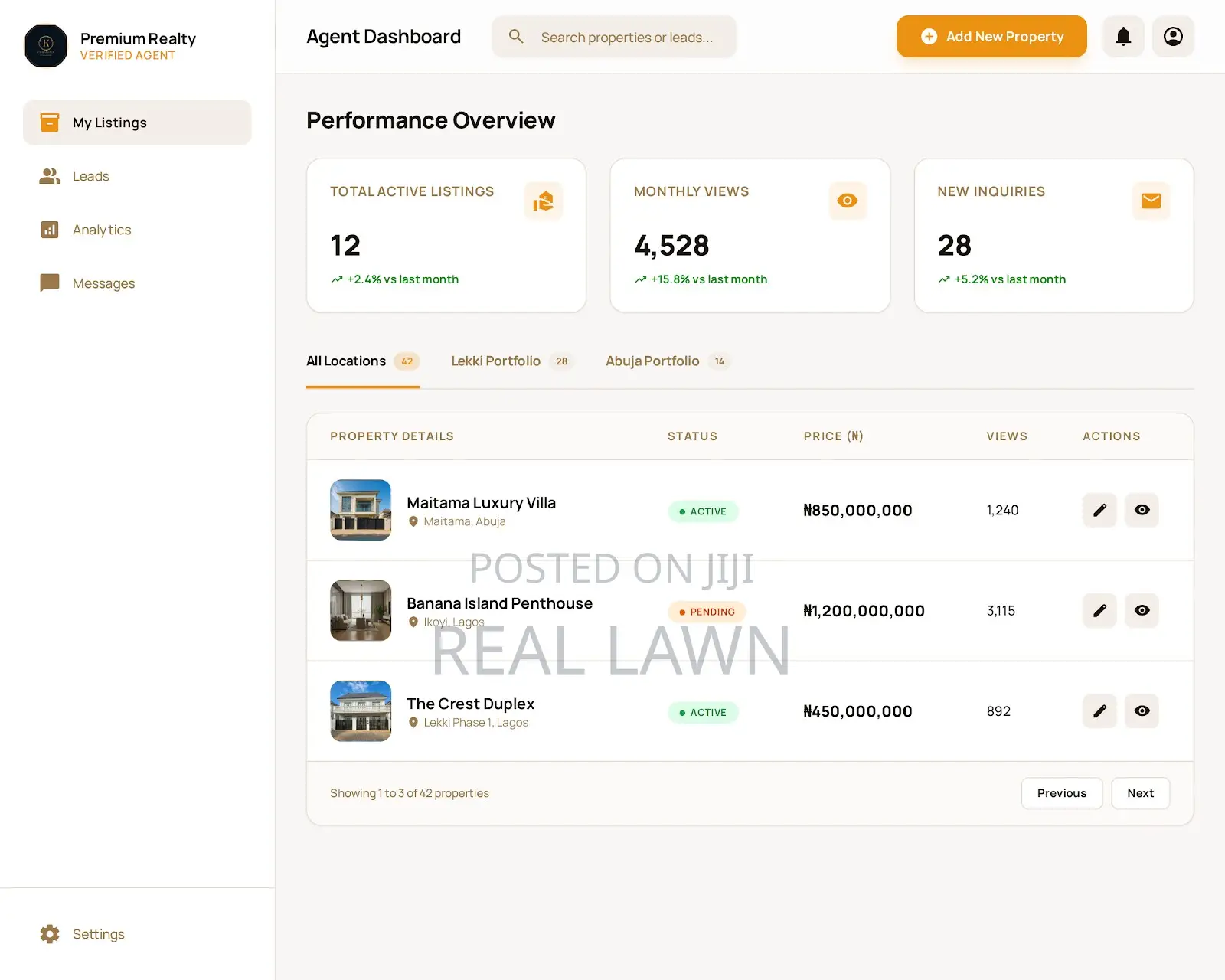Click the New Inquiries envelope icon
The image size is (1225, 980).
[x=1151, y=201]
